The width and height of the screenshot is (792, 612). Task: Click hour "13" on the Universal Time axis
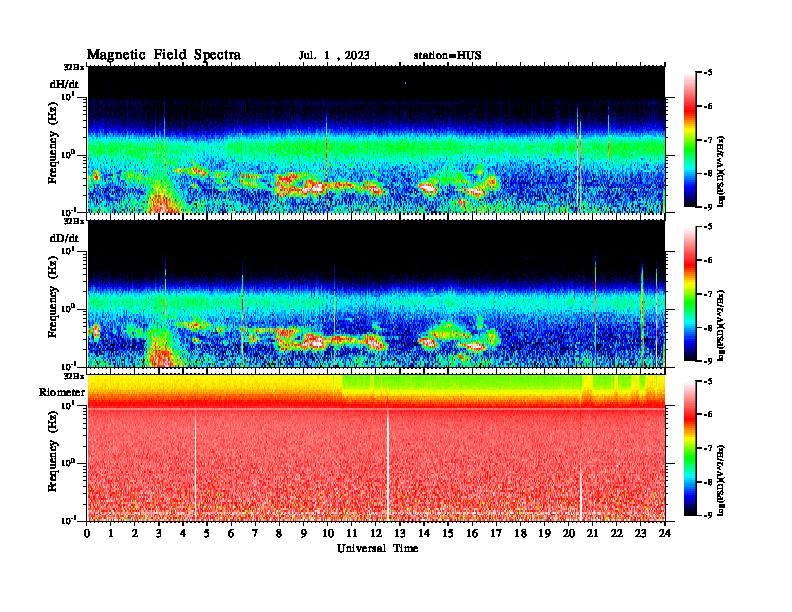tap(400, 533)
